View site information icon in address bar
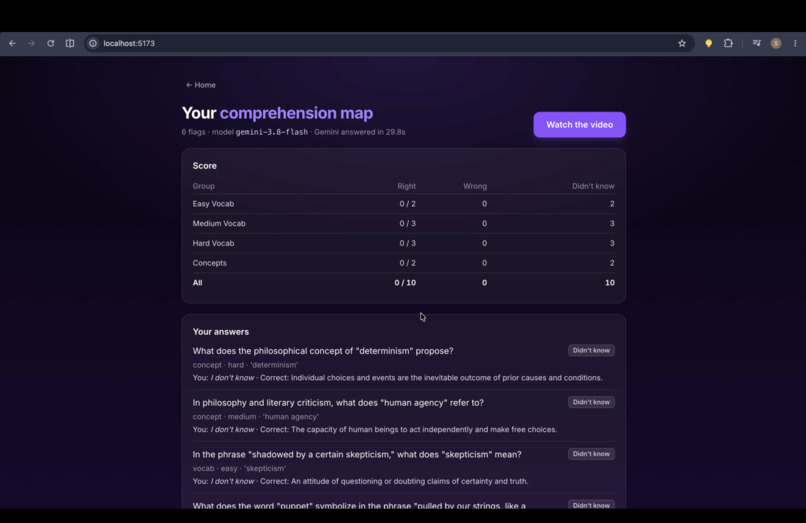Viewport: 806px width, 523px height. tap(93, 43)
